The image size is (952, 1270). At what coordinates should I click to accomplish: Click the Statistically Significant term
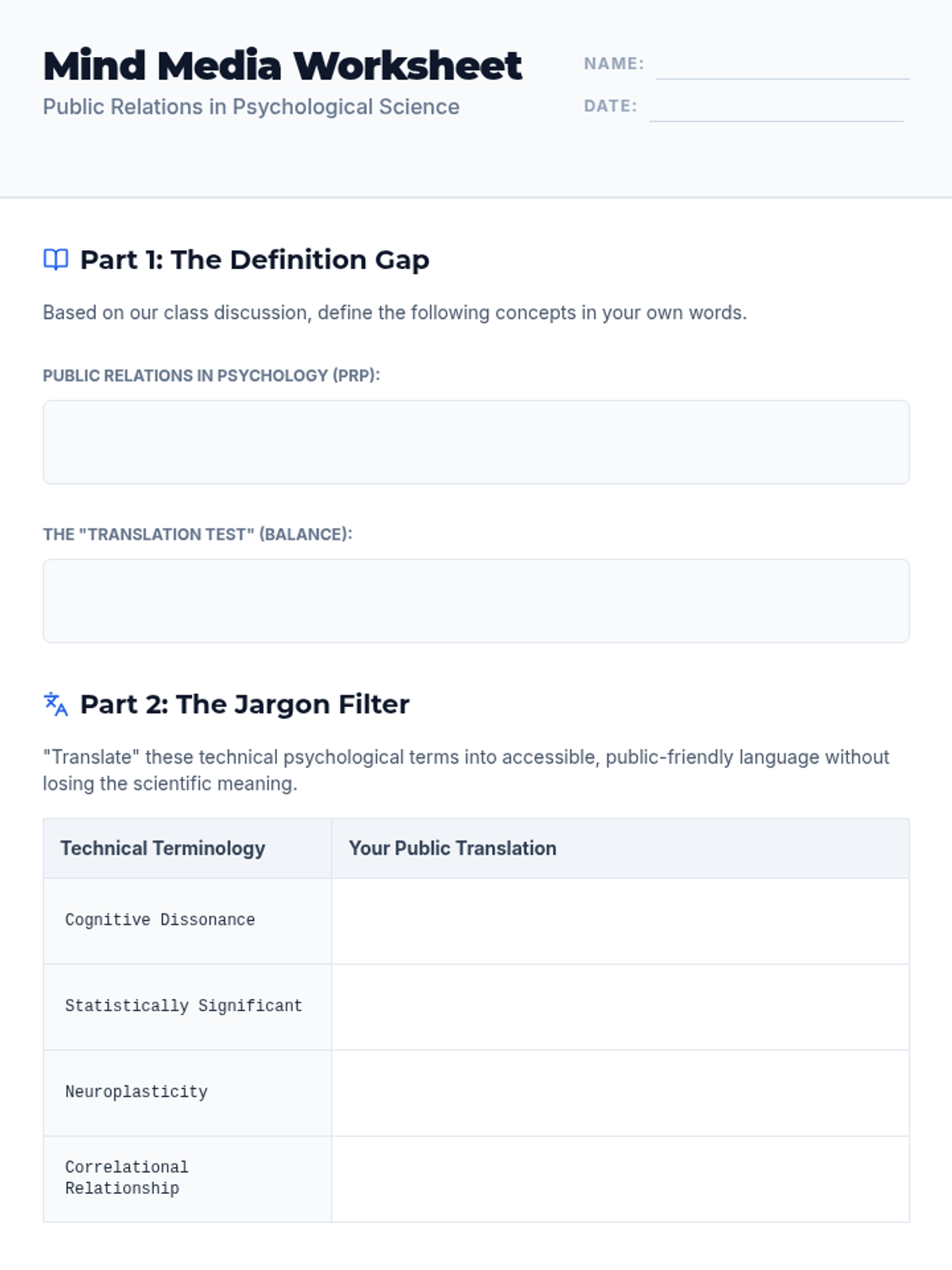pyautogui.click(x=183, y=1006)
